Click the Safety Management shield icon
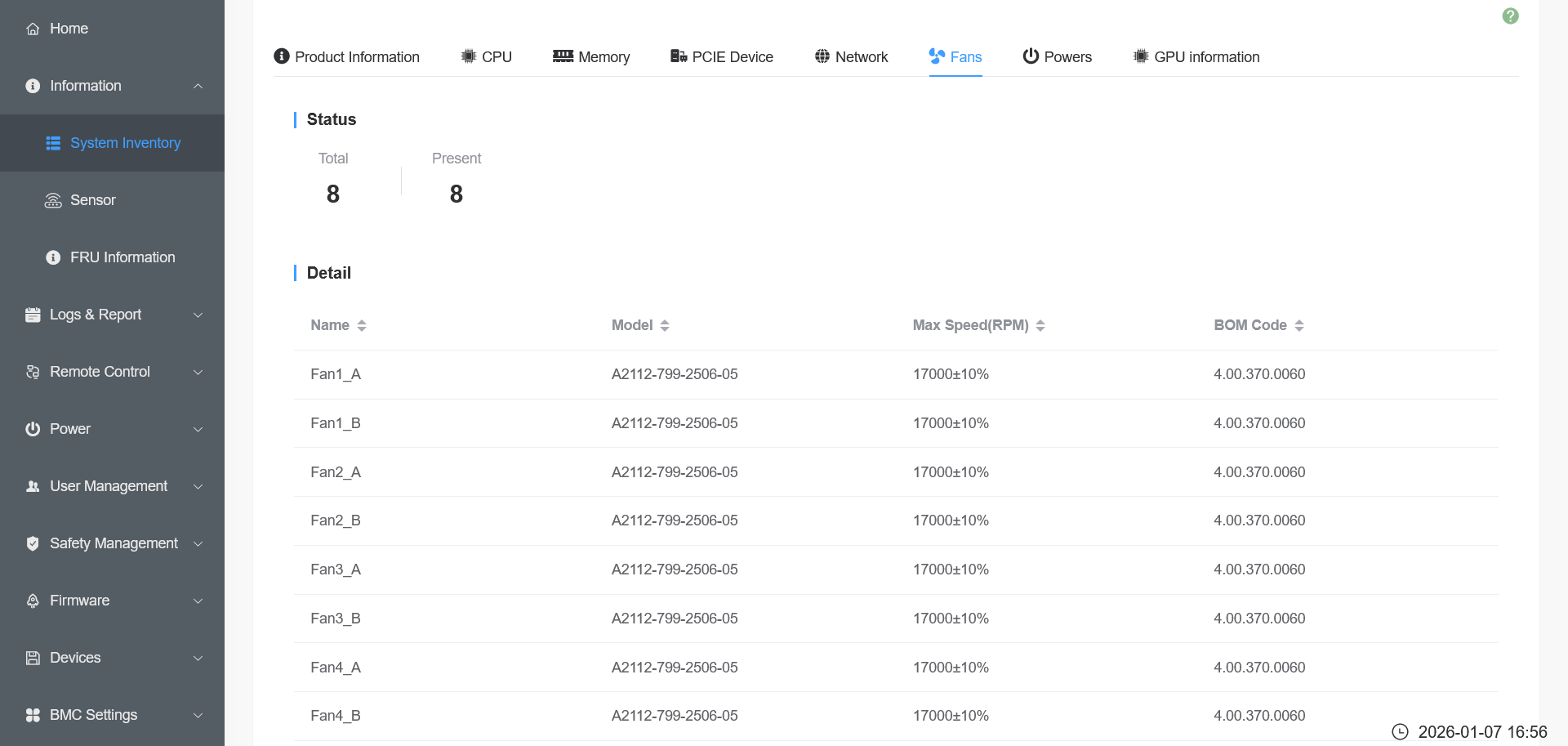Screen dimensions: 1568x746 pyautogui.click(x=33, y=543)
